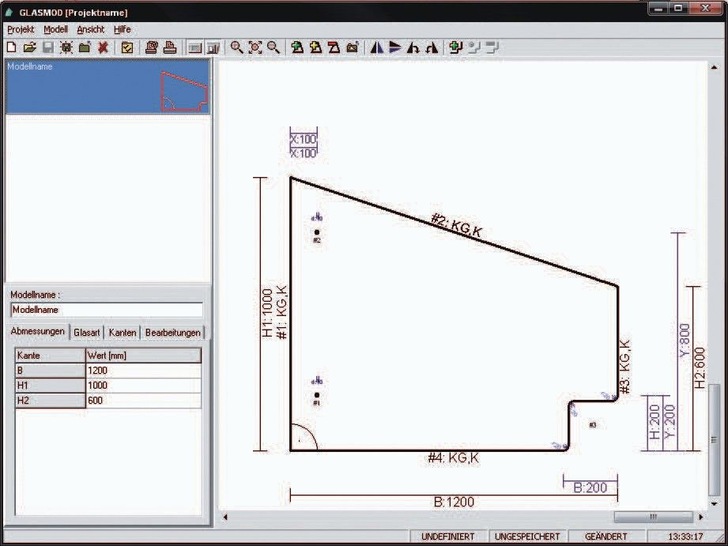The image size is (728, 546).
Task: Click the grayed floppy disk save icon
Action: point(48,47)
